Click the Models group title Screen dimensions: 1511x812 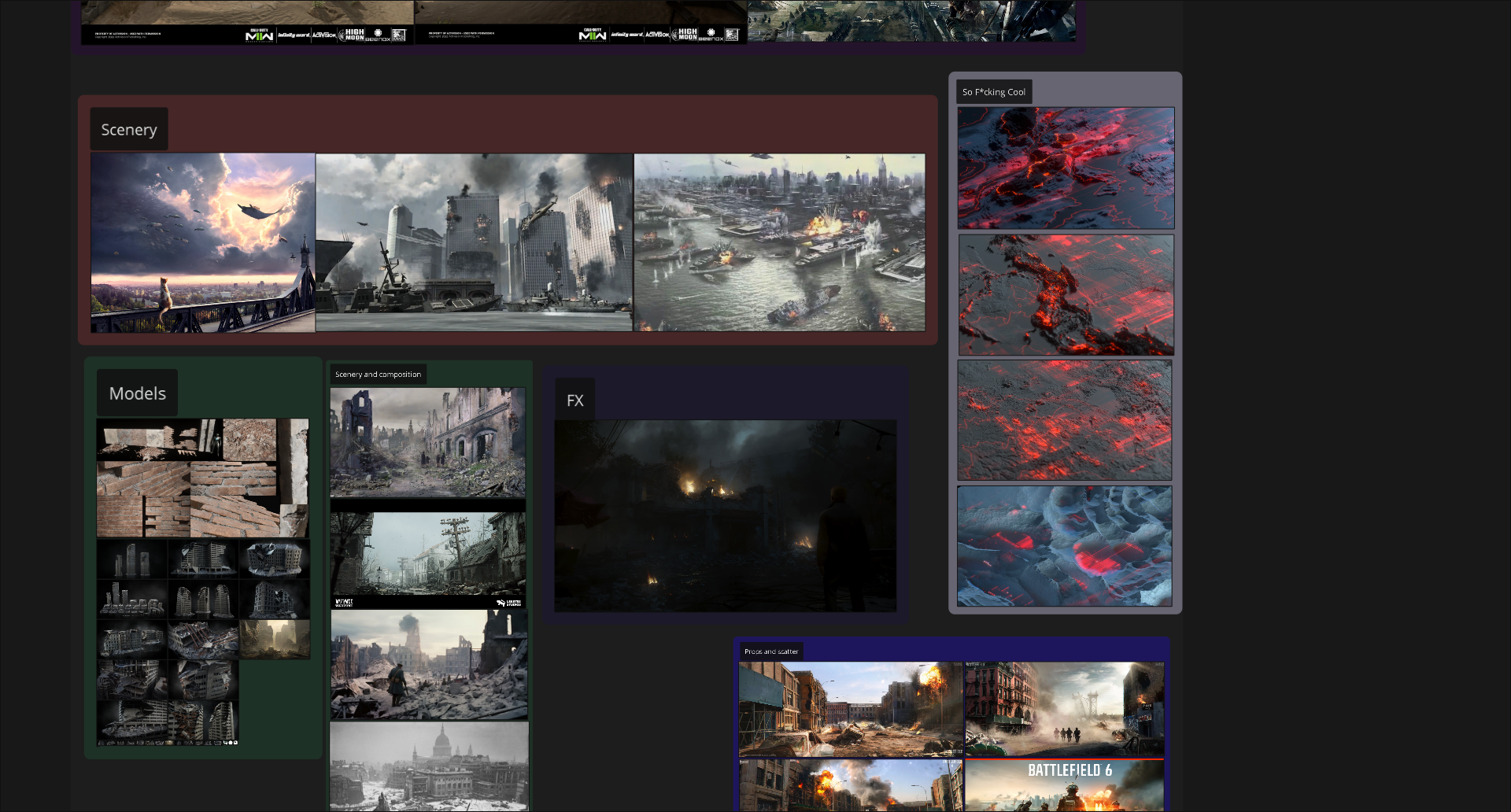click(137, 393)
